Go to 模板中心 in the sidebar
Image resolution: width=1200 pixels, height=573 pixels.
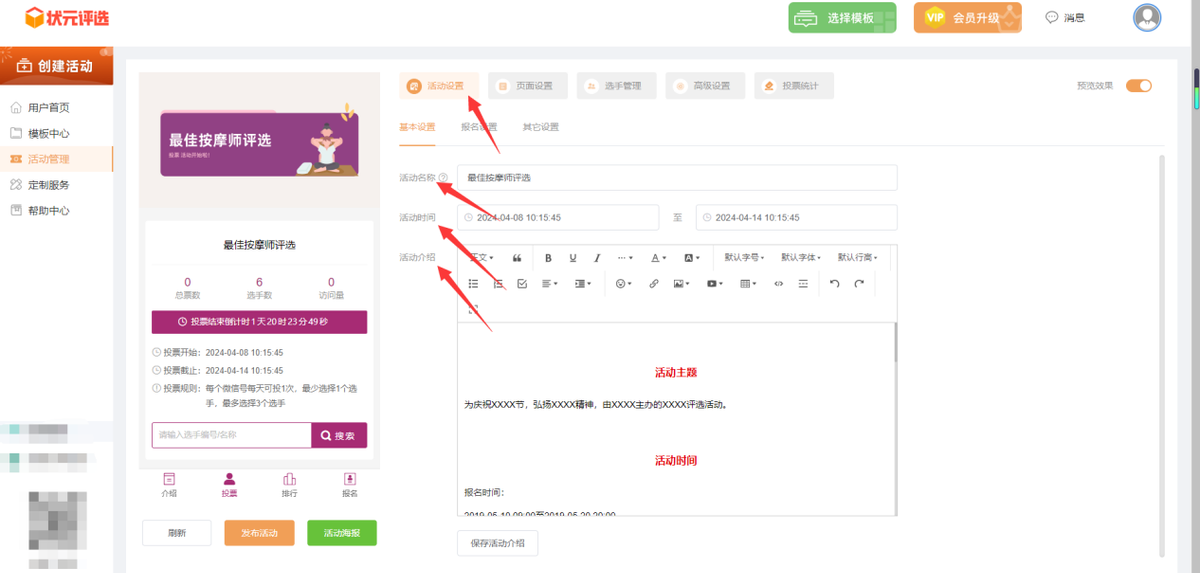point(48,133)
